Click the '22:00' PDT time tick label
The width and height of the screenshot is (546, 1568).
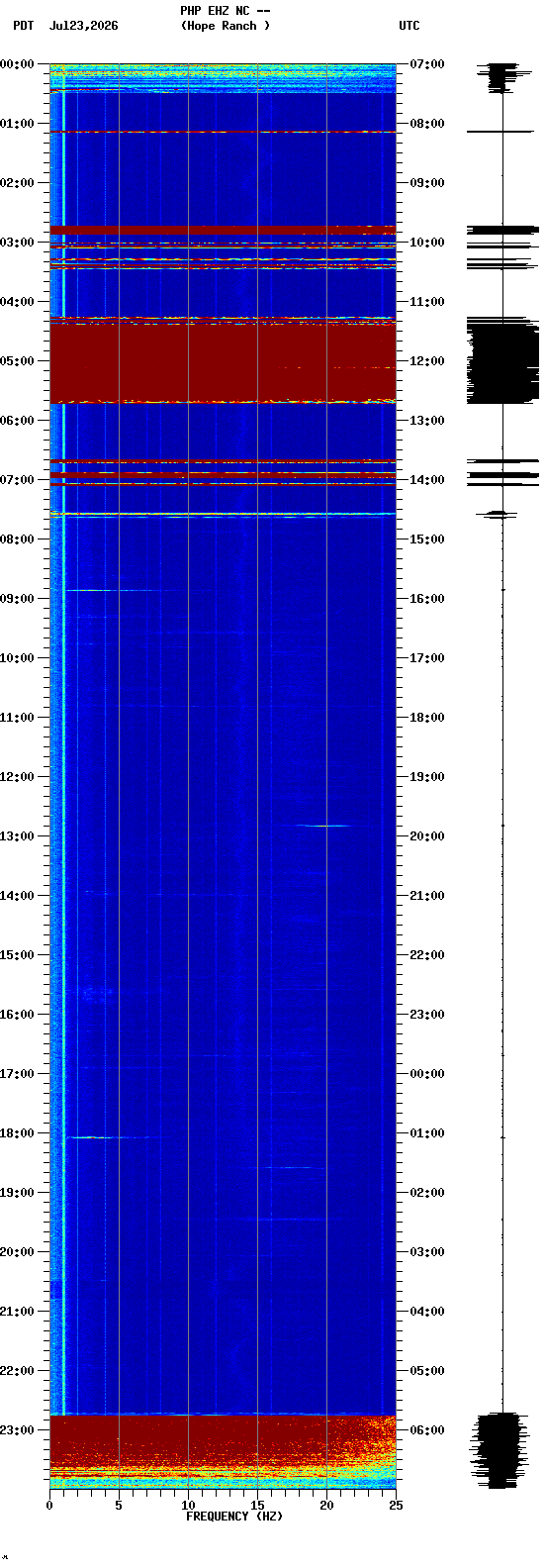[17, 1371]
